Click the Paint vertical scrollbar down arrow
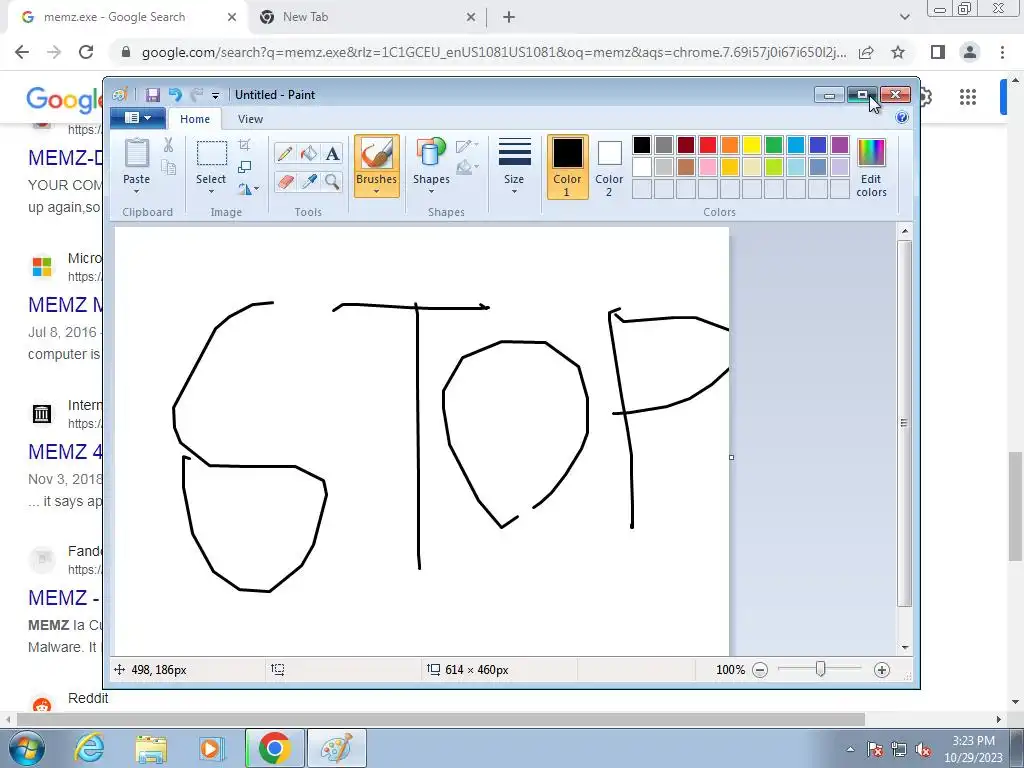Viewport: 1024px width, 768px height. (x=904, y=647)
